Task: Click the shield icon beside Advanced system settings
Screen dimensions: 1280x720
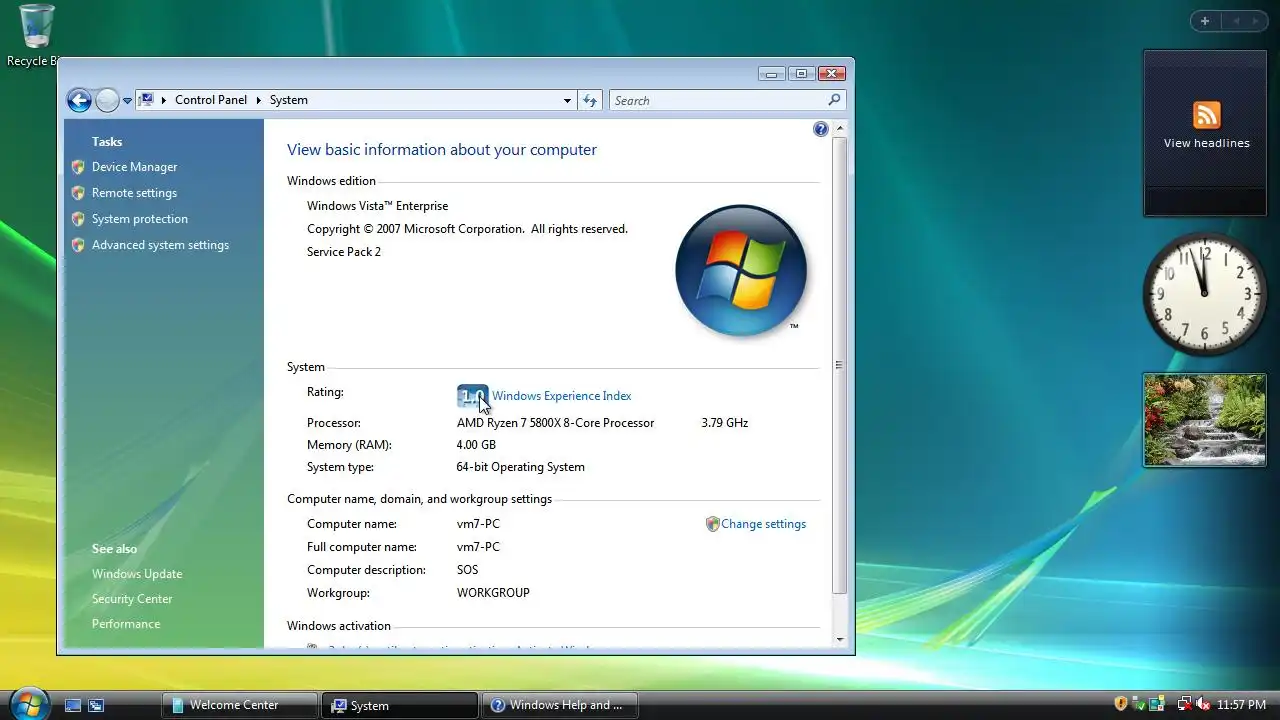Action: tap(78, 245)
